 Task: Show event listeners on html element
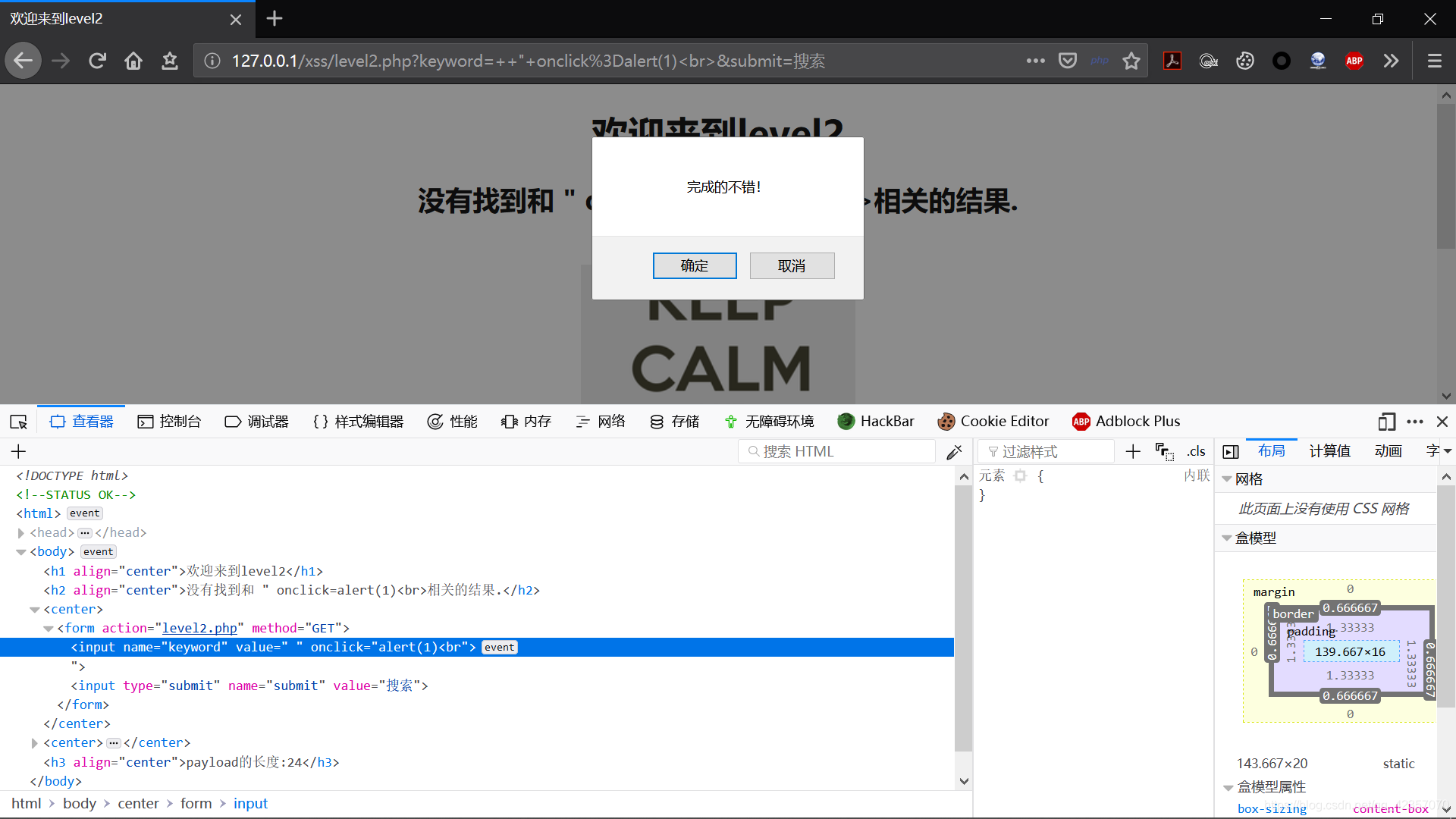(x=84, y=514)
